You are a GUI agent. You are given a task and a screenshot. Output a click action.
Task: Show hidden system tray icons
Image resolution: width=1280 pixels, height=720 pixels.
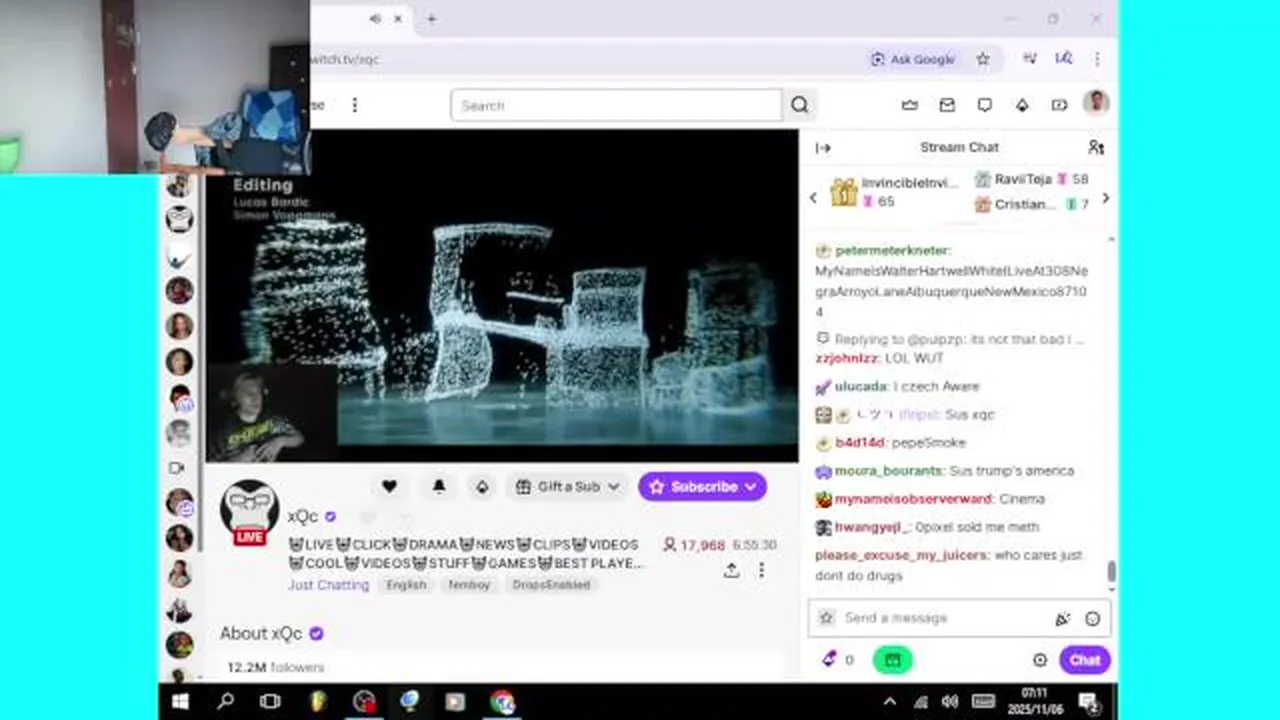(889, 702)
